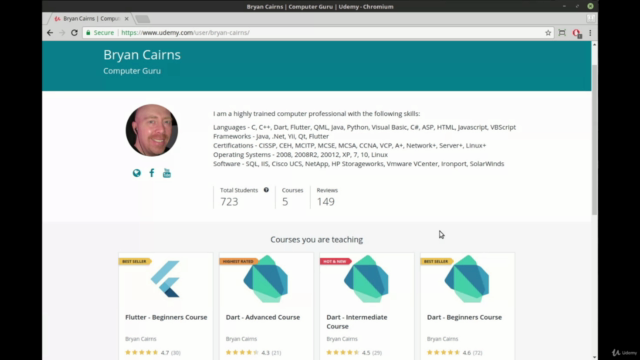
Task: Click the green window button in title bar
Action: [x=590, y=6]
